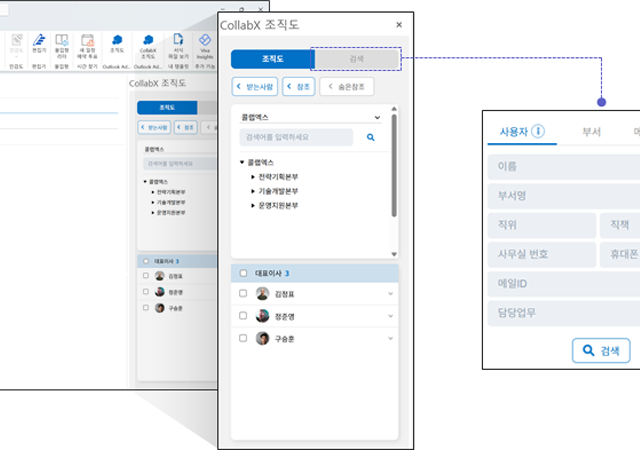Expand 운영지원본부 in background Outlook panel tree
Image resolution: width=640 pixels, height=450 pixels.
(153, 212)
